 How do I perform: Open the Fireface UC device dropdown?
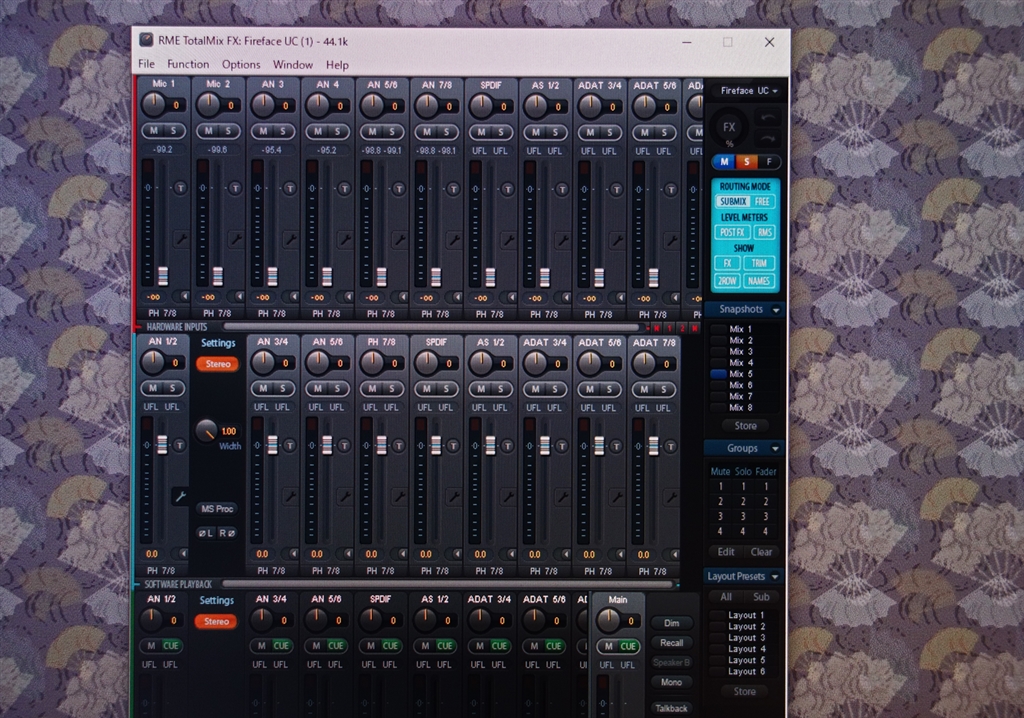tap(749, 91)
